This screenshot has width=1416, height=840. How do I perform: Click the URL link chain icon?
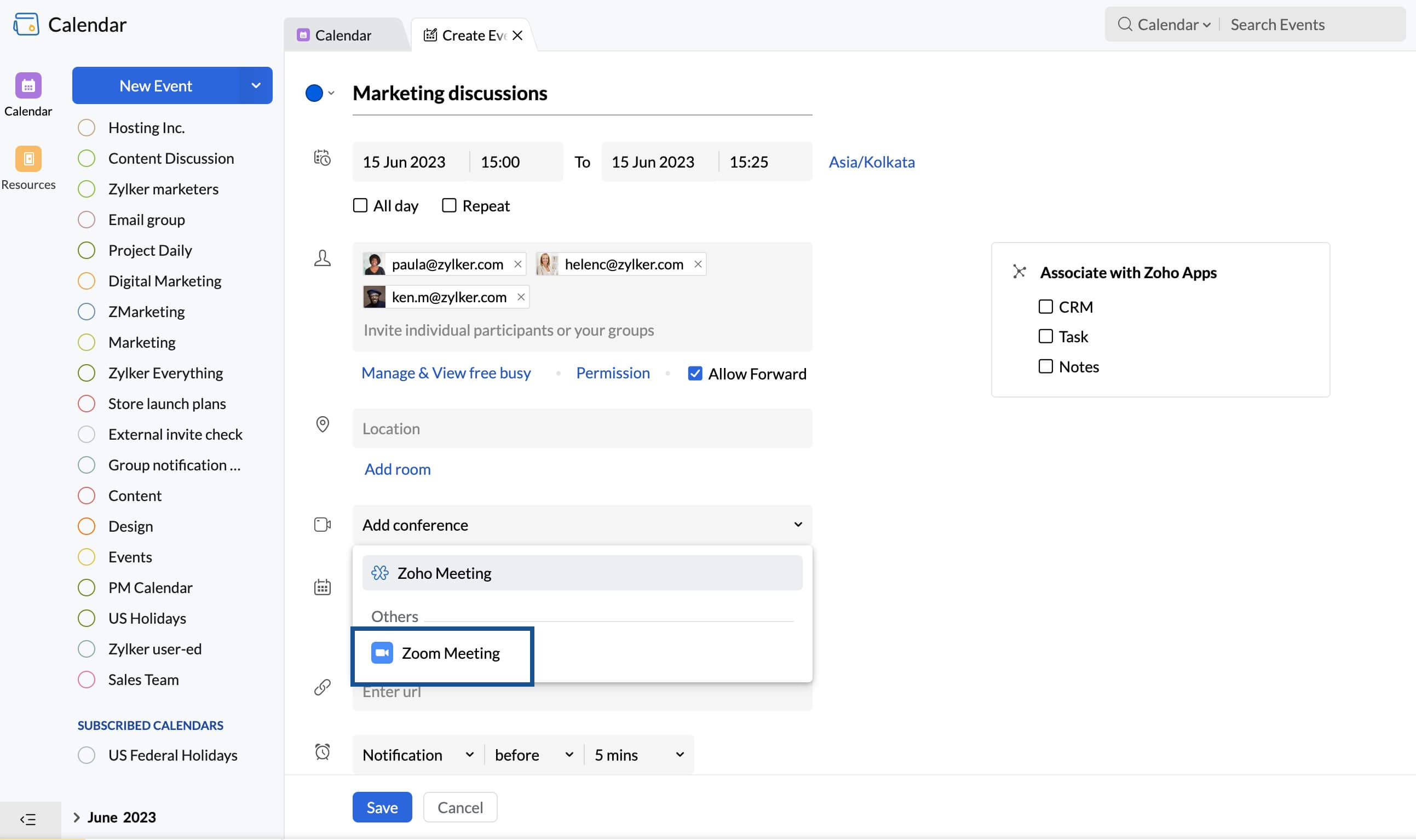322,687
